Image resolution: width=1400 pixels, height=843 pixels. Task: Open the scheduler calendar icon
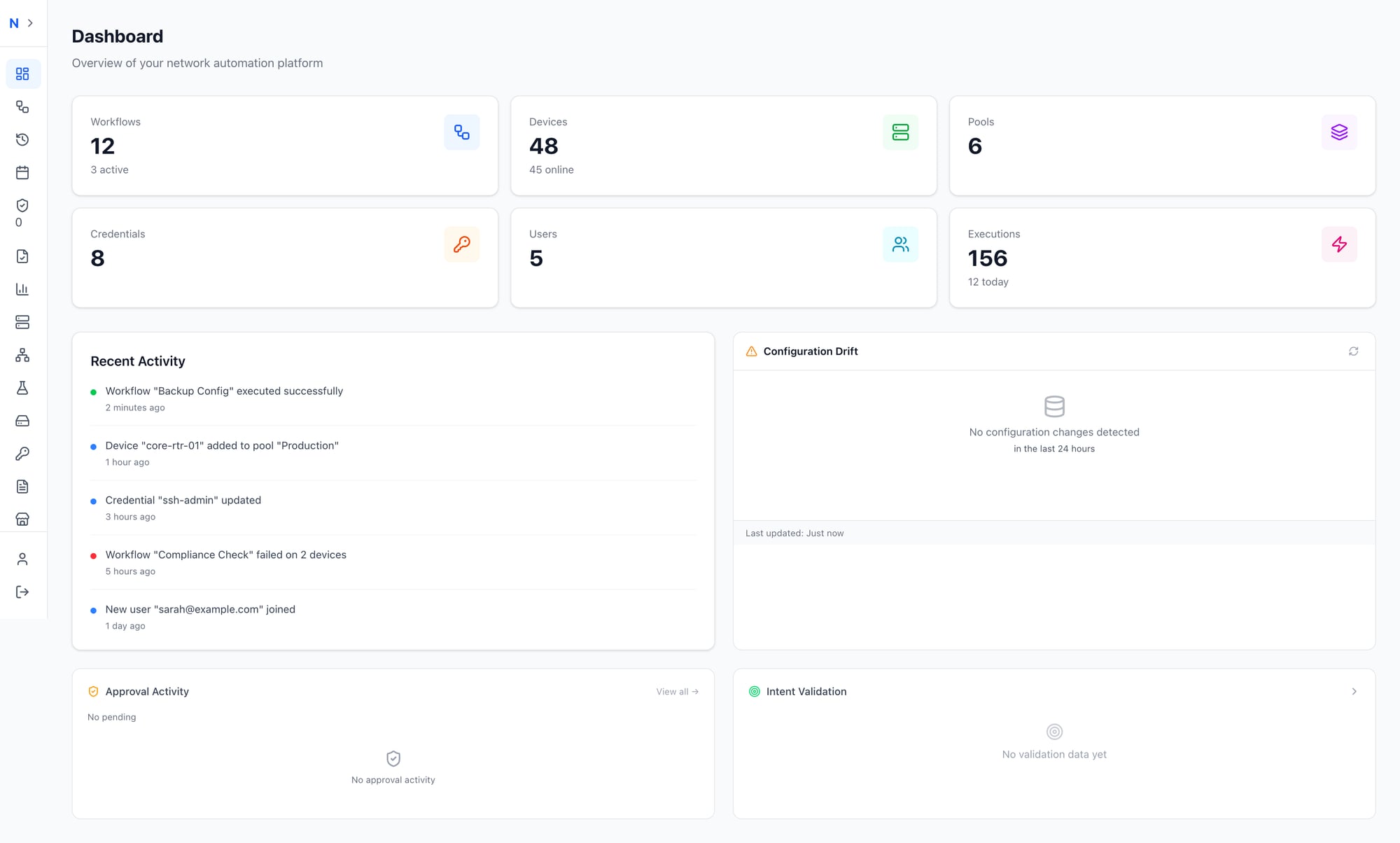[22, 172]
